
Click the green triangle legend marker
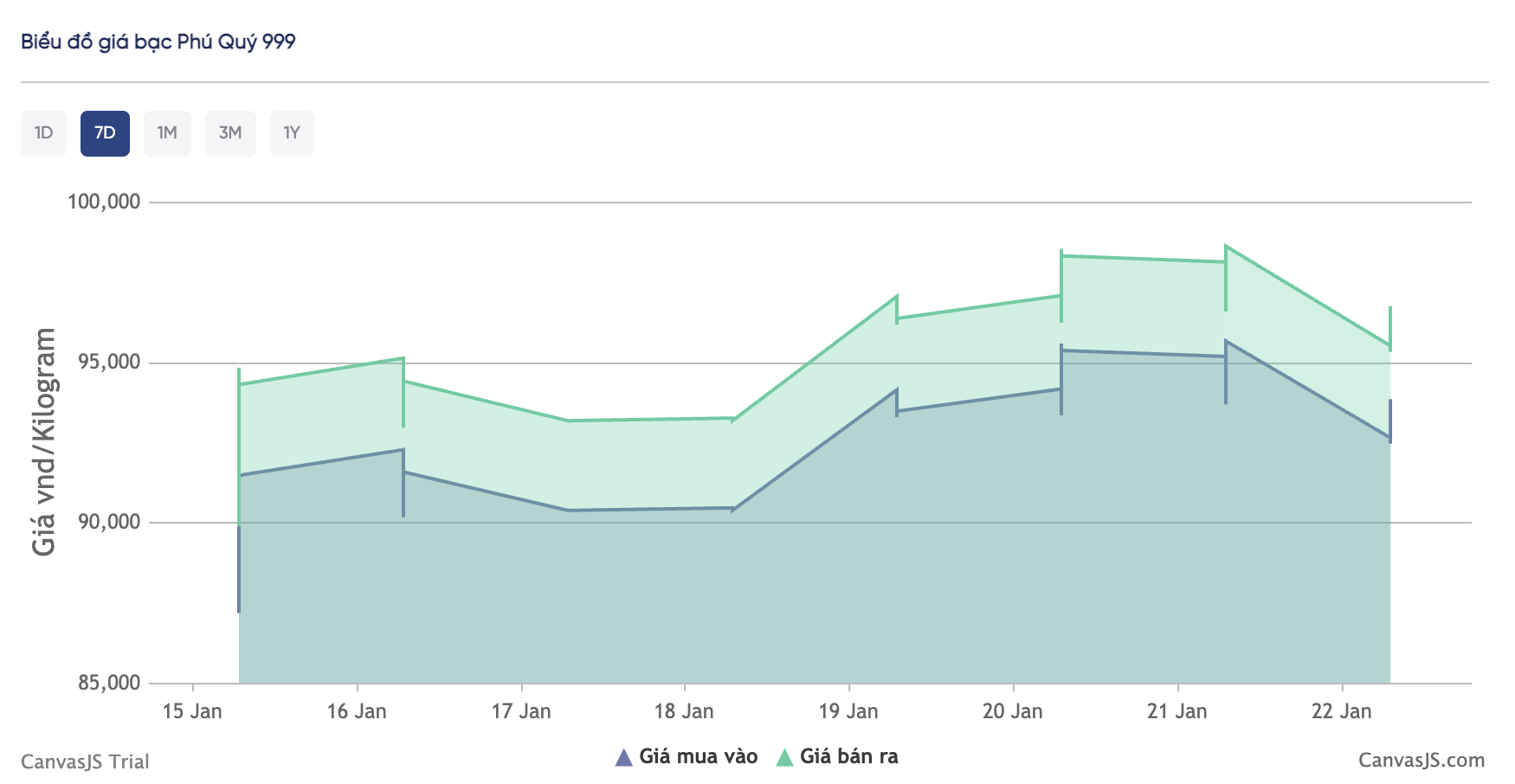784,758
